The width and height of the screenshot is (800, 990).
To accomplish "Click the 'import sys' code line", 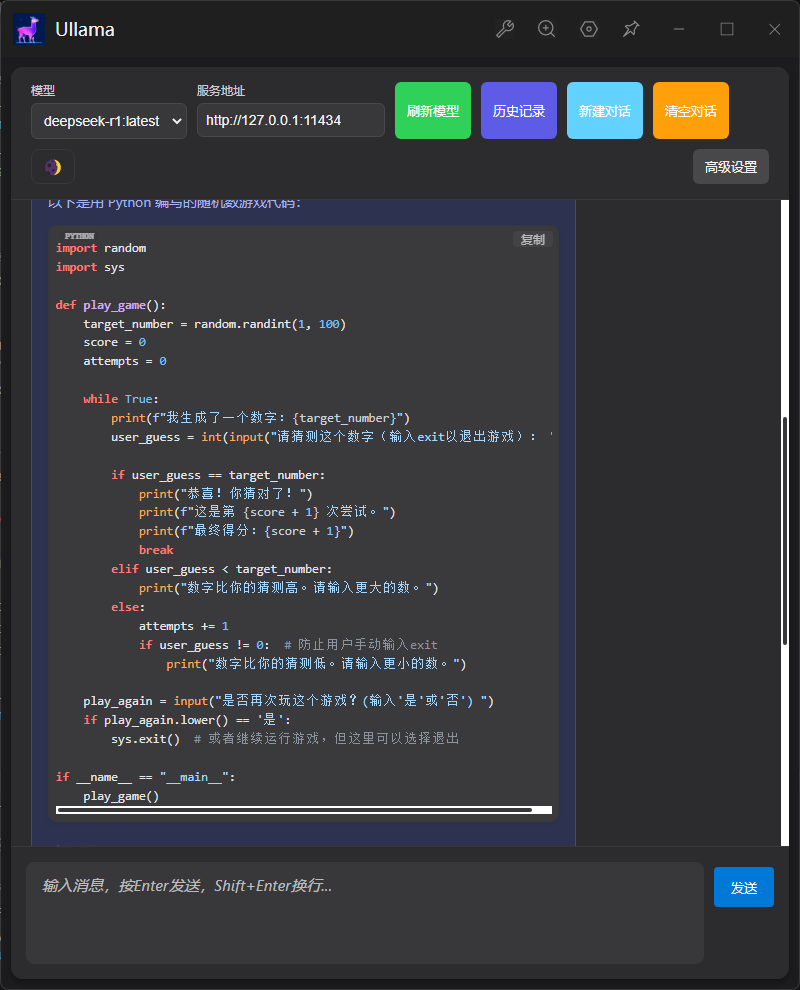I will pyautogui.click(x=90, y=267).
